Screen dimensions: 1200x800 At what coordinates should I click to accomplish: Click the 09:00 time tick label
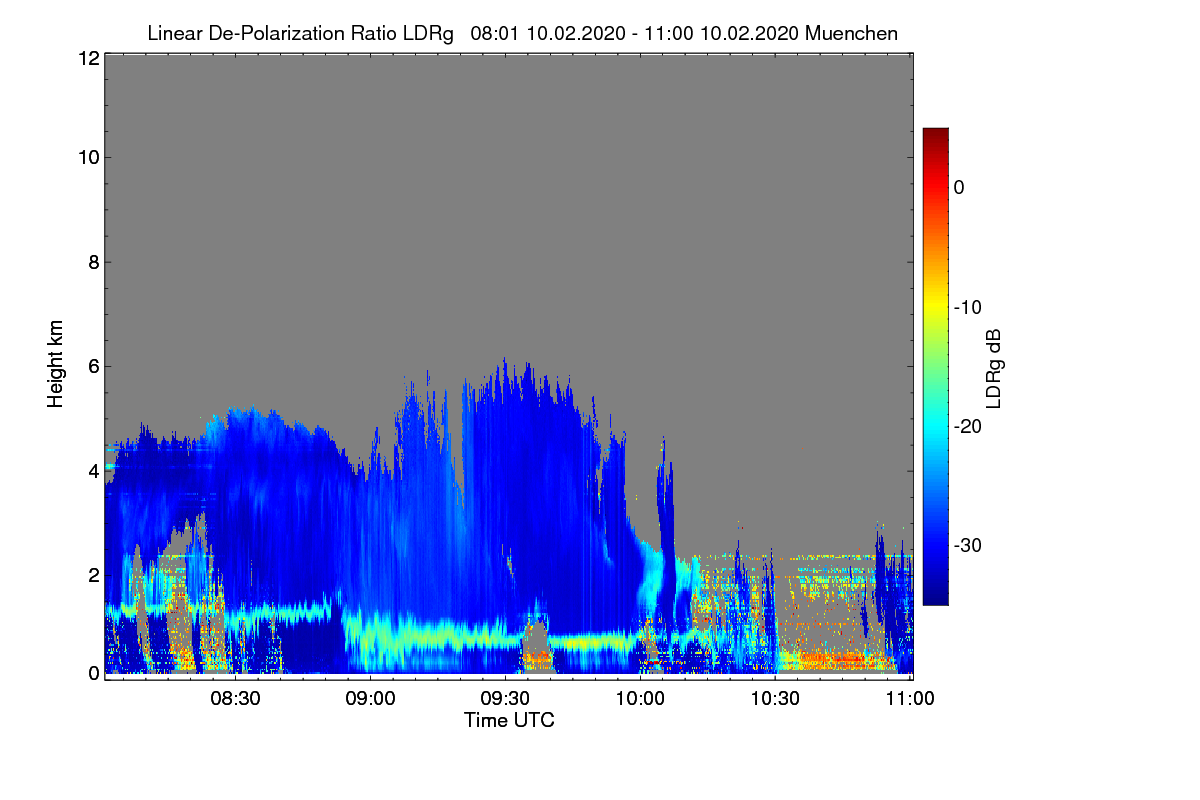tap(369, 699)
